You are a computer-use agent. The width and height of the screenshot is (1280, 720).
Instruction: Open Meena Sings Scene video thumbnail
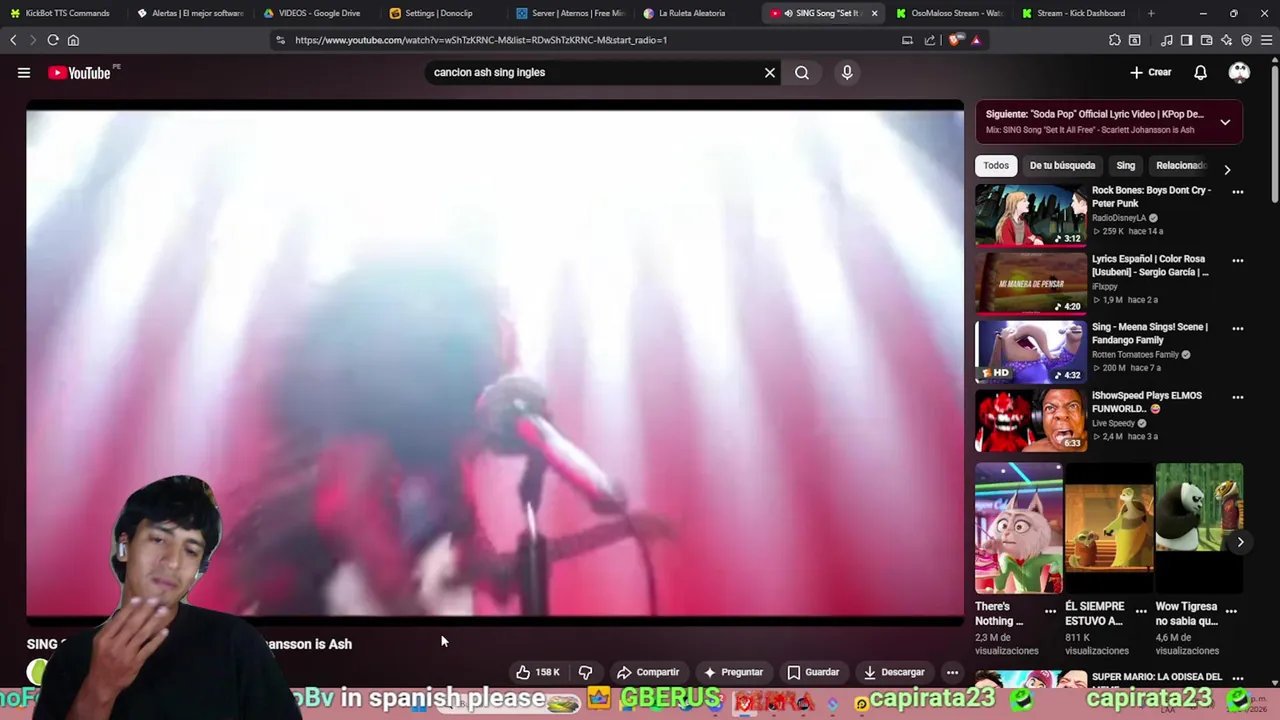(1031, 352)
